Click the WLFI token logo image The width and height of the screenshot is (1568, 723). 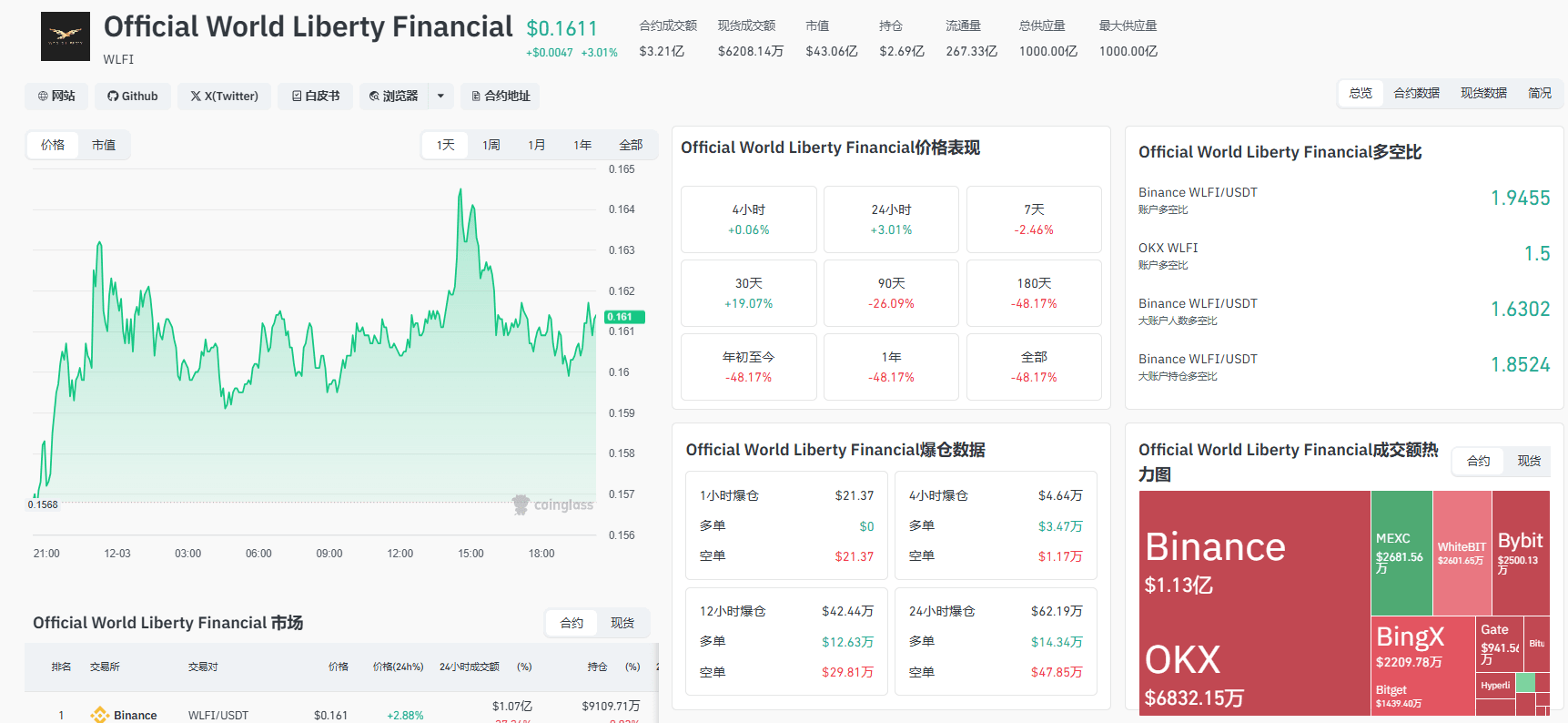click(66, 36)
